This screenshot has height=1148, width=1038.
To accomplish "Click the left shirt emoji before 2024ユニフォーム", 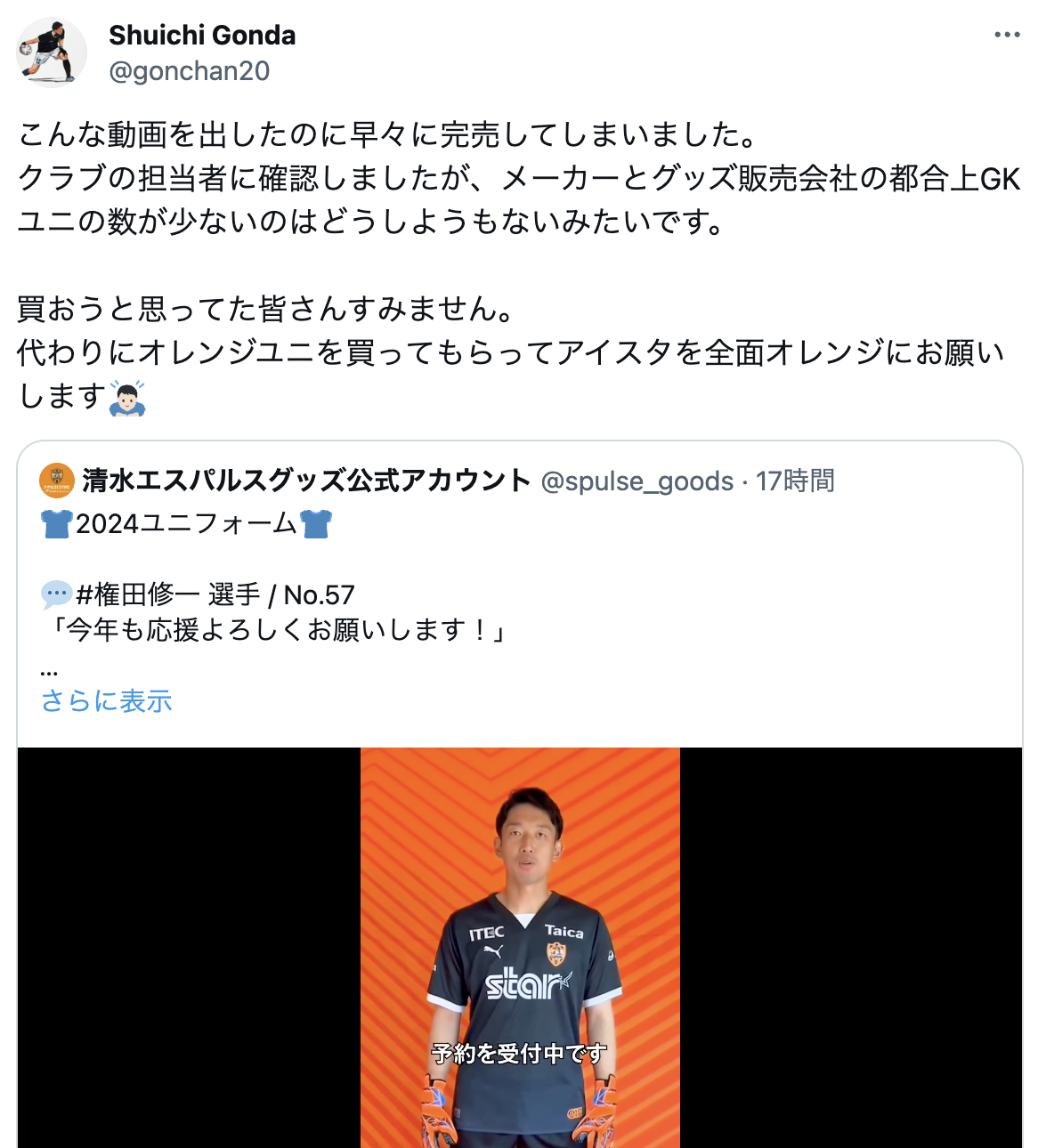I will (x=57, y=523).
